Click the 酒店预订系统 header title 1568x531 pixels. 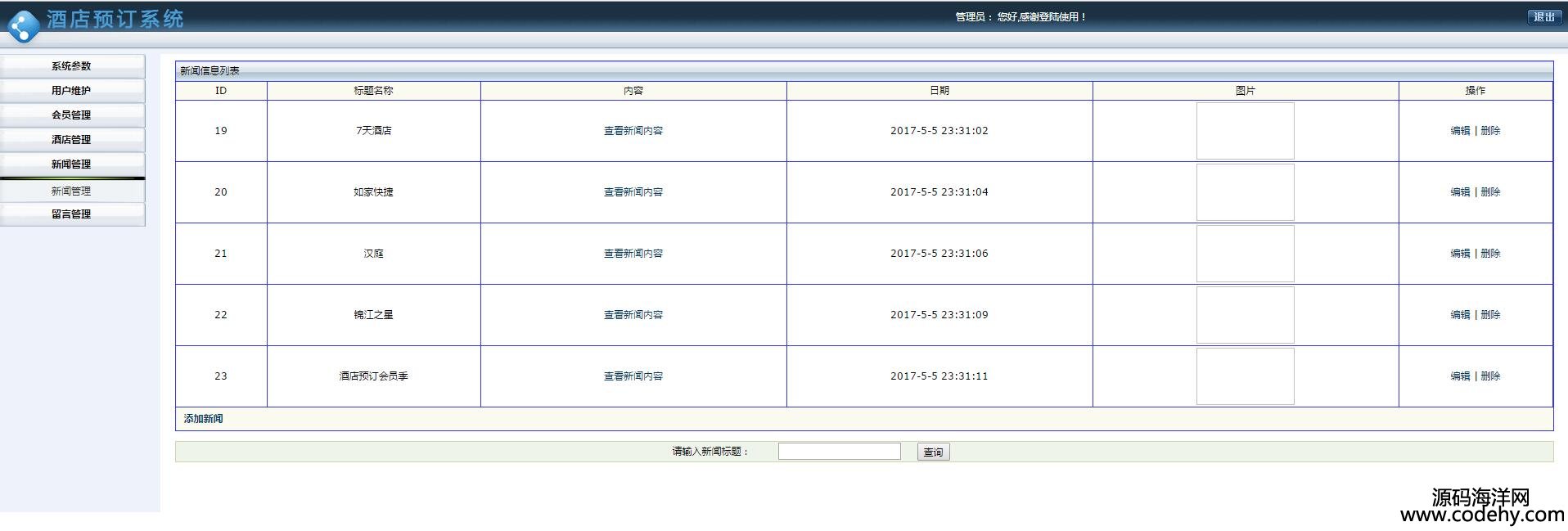(x=115, y=19)
